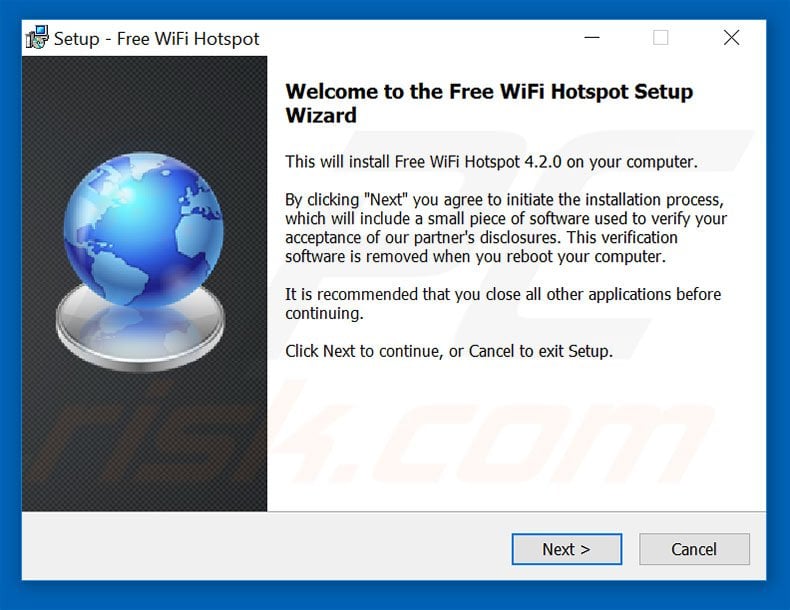Click "Click Next to continue, or Cancel to exit Setup."

click(449, 351)
